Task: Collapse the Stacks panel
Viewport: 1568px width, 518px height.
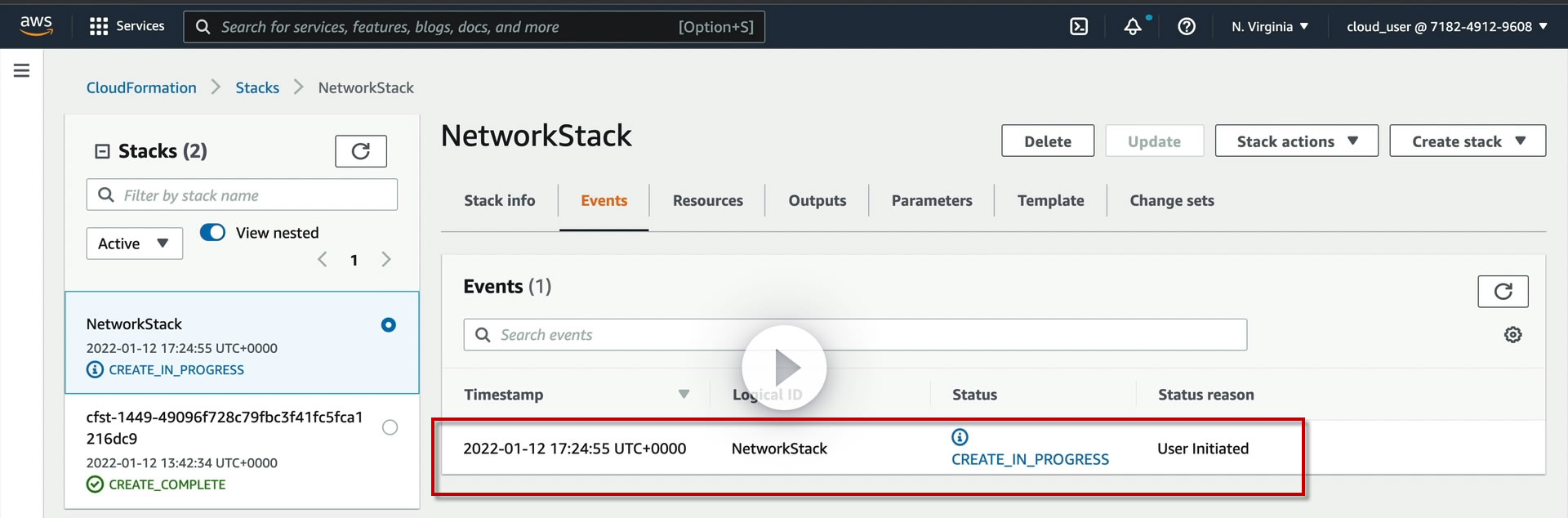Action: (x=103, y=151)
